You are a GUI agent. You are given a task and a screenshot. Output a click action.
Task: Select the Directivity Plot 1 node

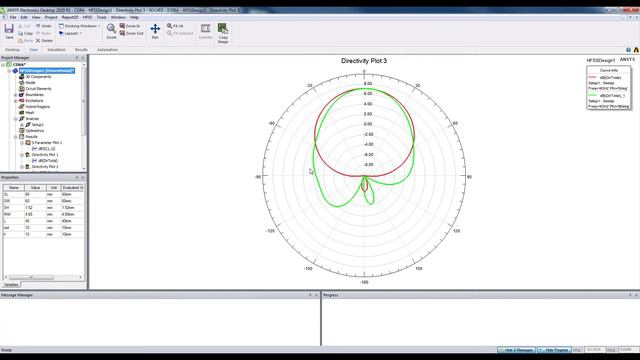(45, 155)
